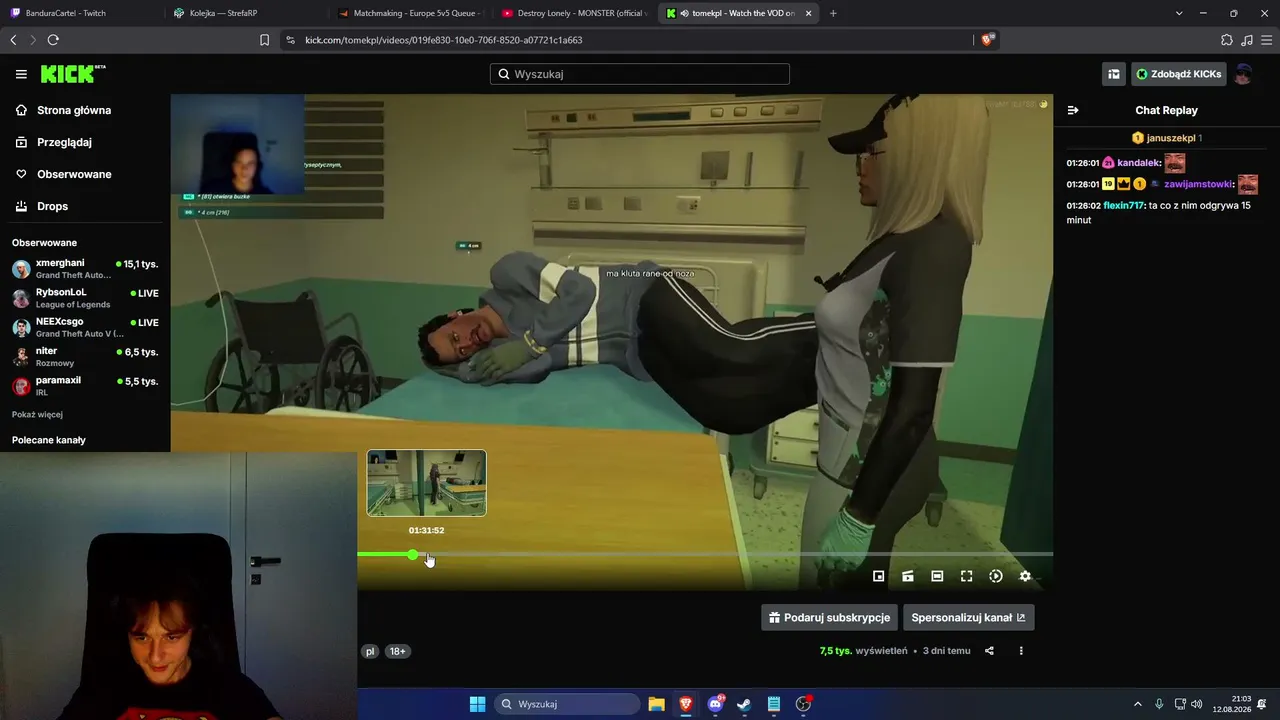
Task: Open the flexin717 chat user profile
Action: tap(1123, 205)
